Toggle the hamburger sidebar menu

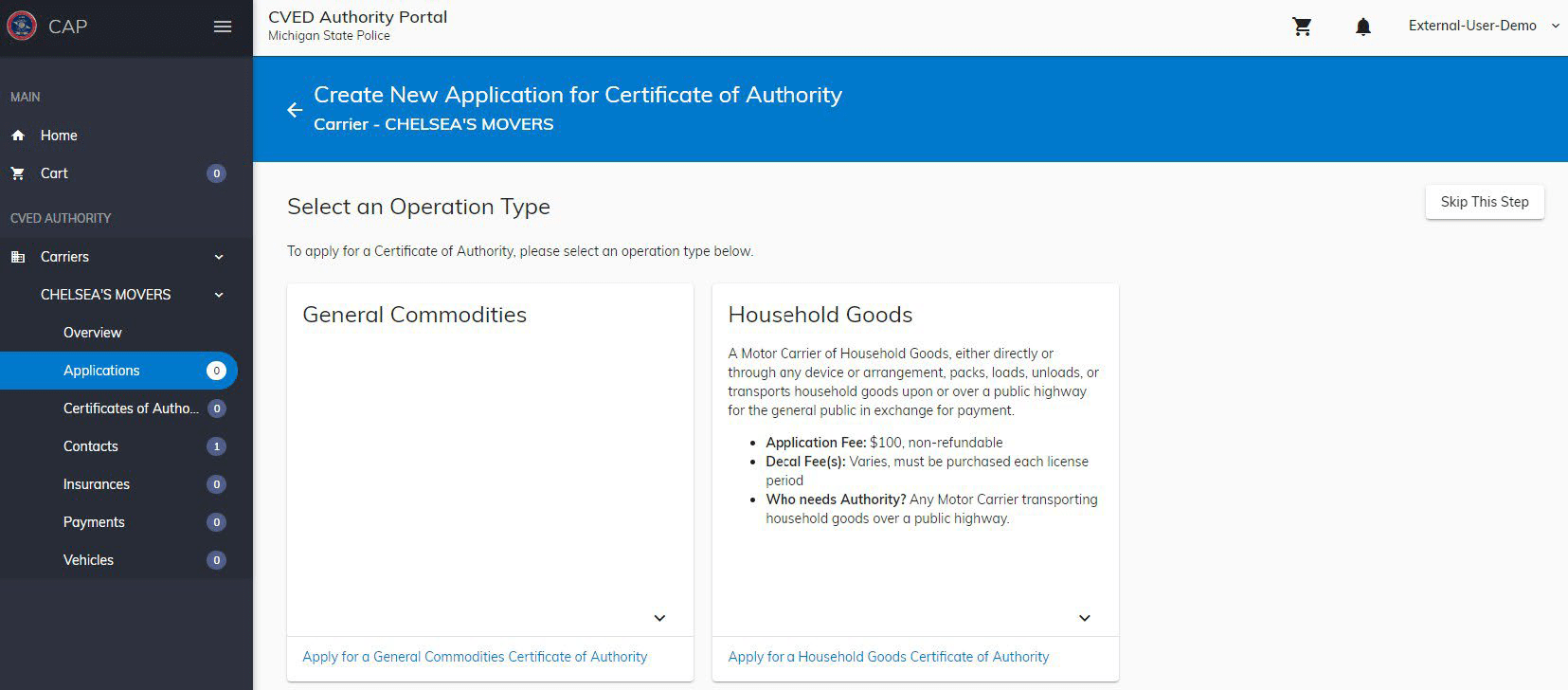pos(223,27)
